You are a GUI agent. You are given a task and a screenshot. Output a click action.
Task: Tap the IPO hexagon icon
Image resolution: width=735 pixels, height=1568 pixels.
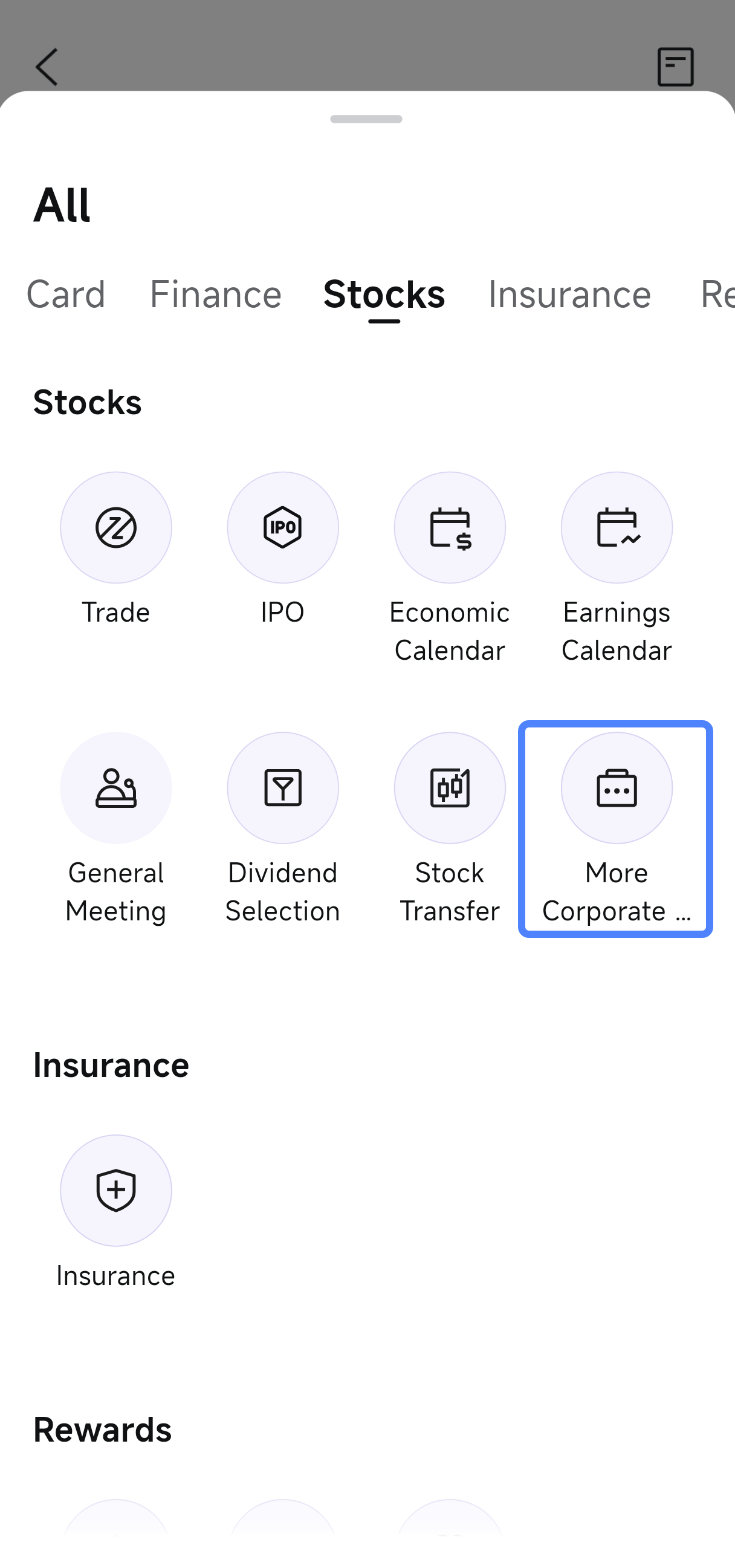(282, 527)
